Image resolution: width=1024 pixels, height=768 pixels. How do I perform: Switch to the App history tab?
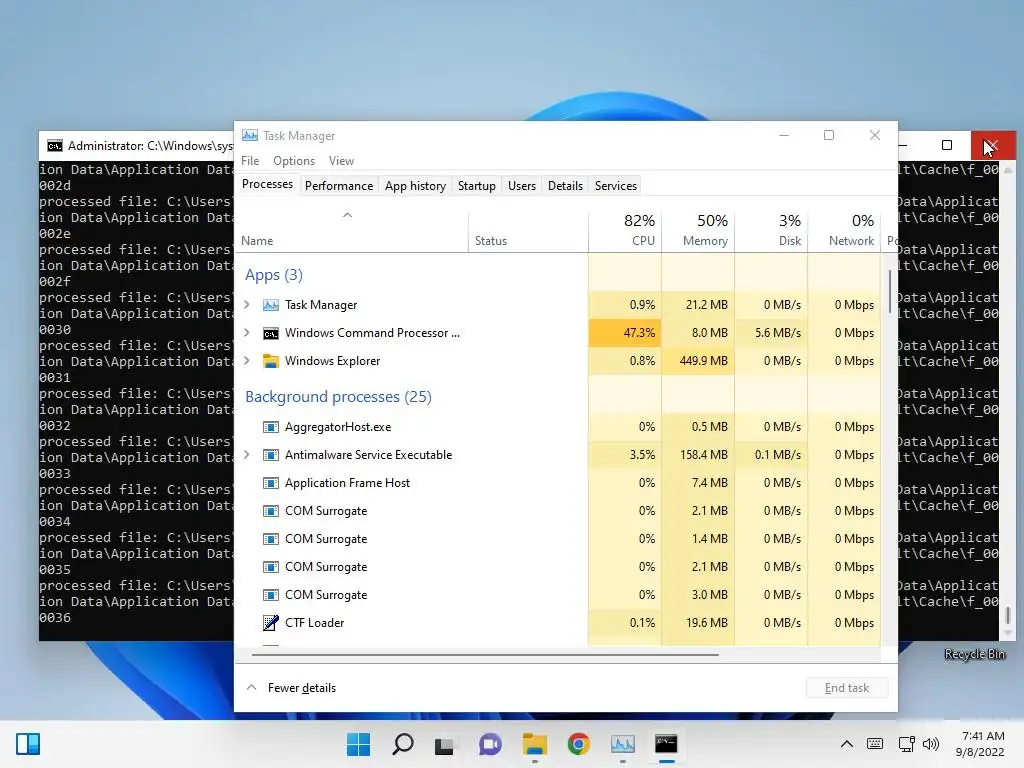tap(415, 185)
